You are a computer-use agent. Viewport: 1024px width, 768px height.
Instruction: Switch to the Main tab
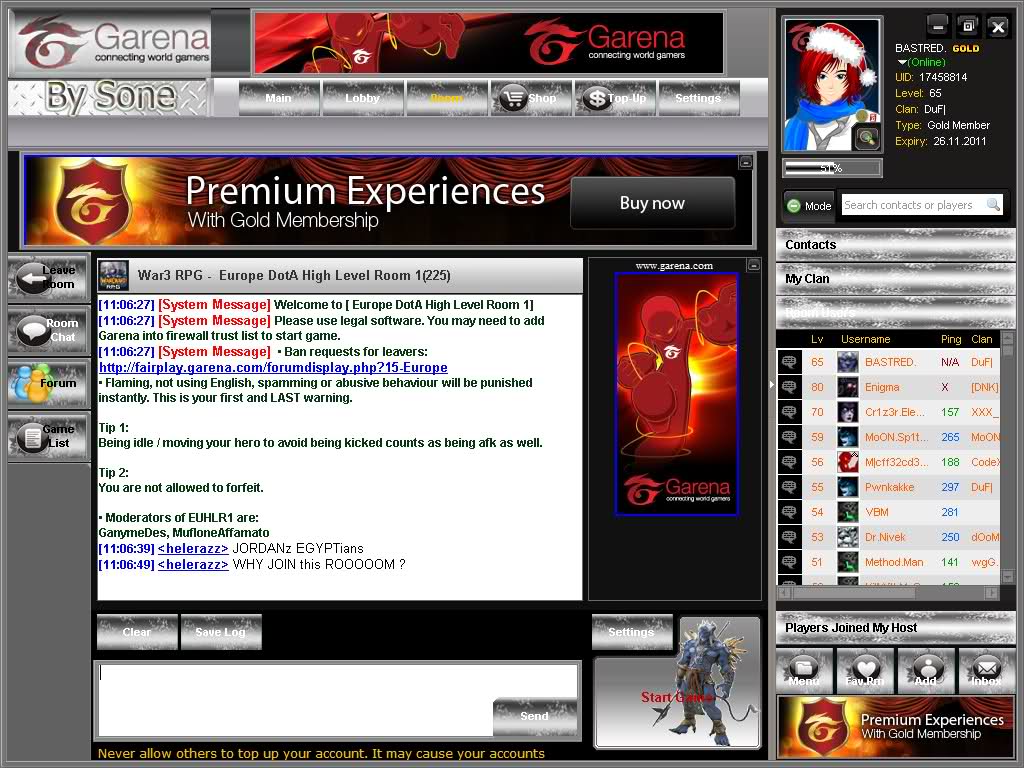(x=279, y=99)
